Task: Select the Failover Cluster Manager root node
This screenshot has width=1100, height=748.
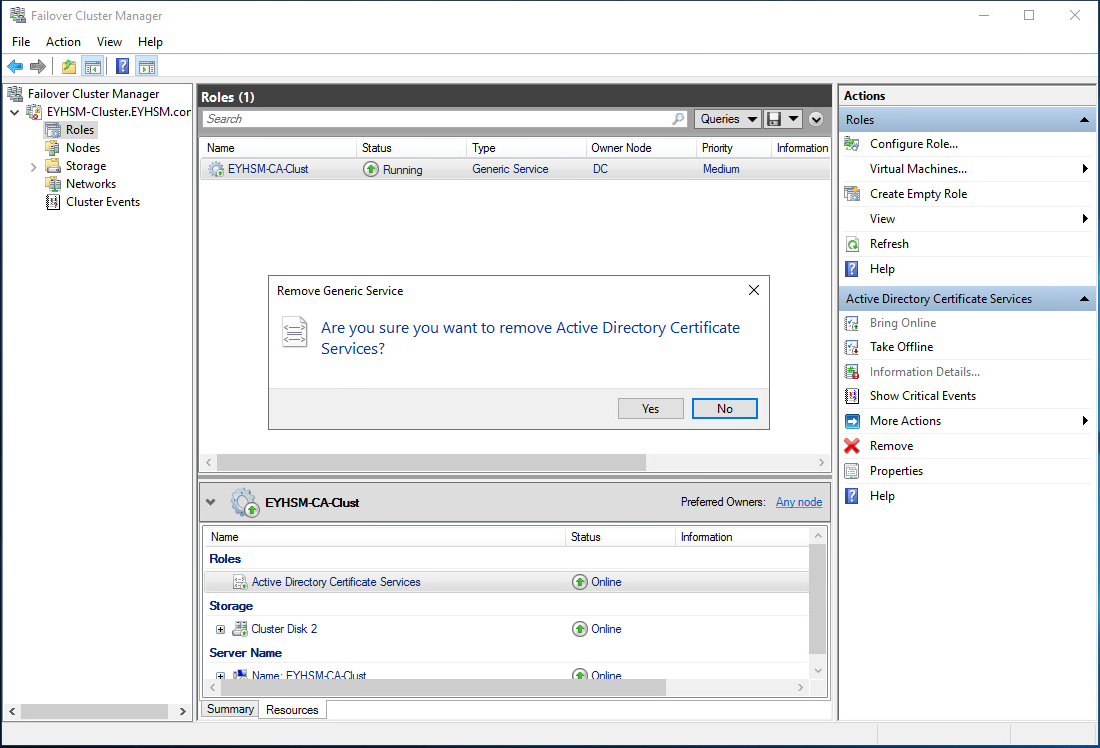Action: [93, 94]
